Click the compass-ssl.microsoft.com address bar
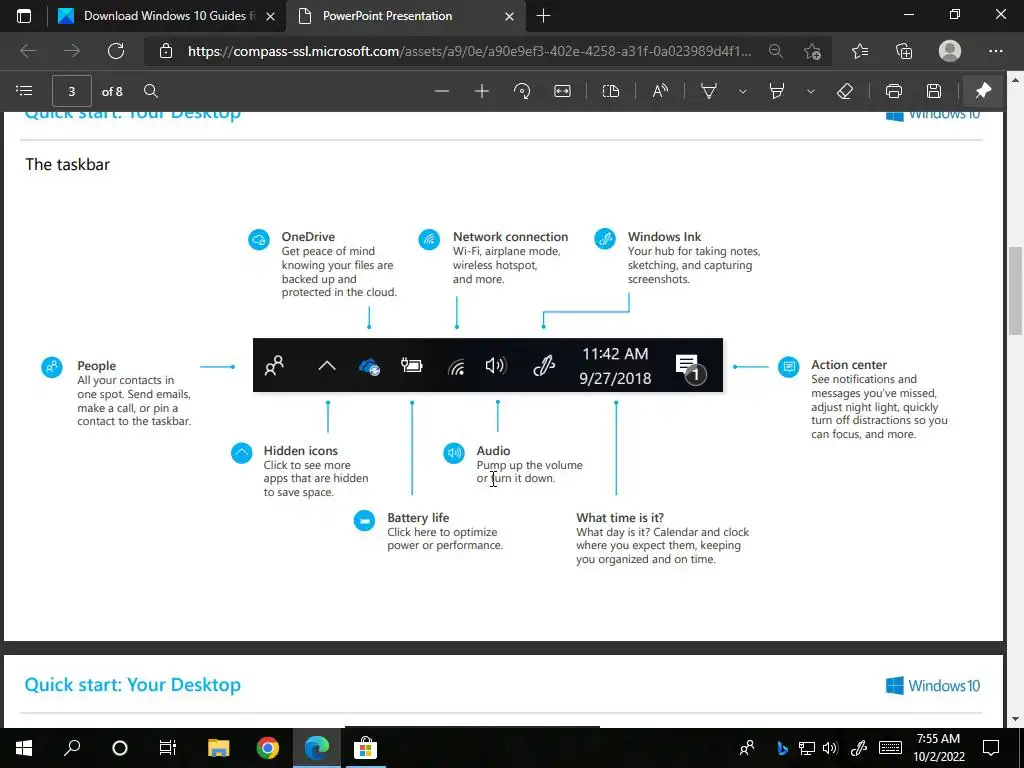This screenshot has width=1024, height=768. [x=469, y=51]
